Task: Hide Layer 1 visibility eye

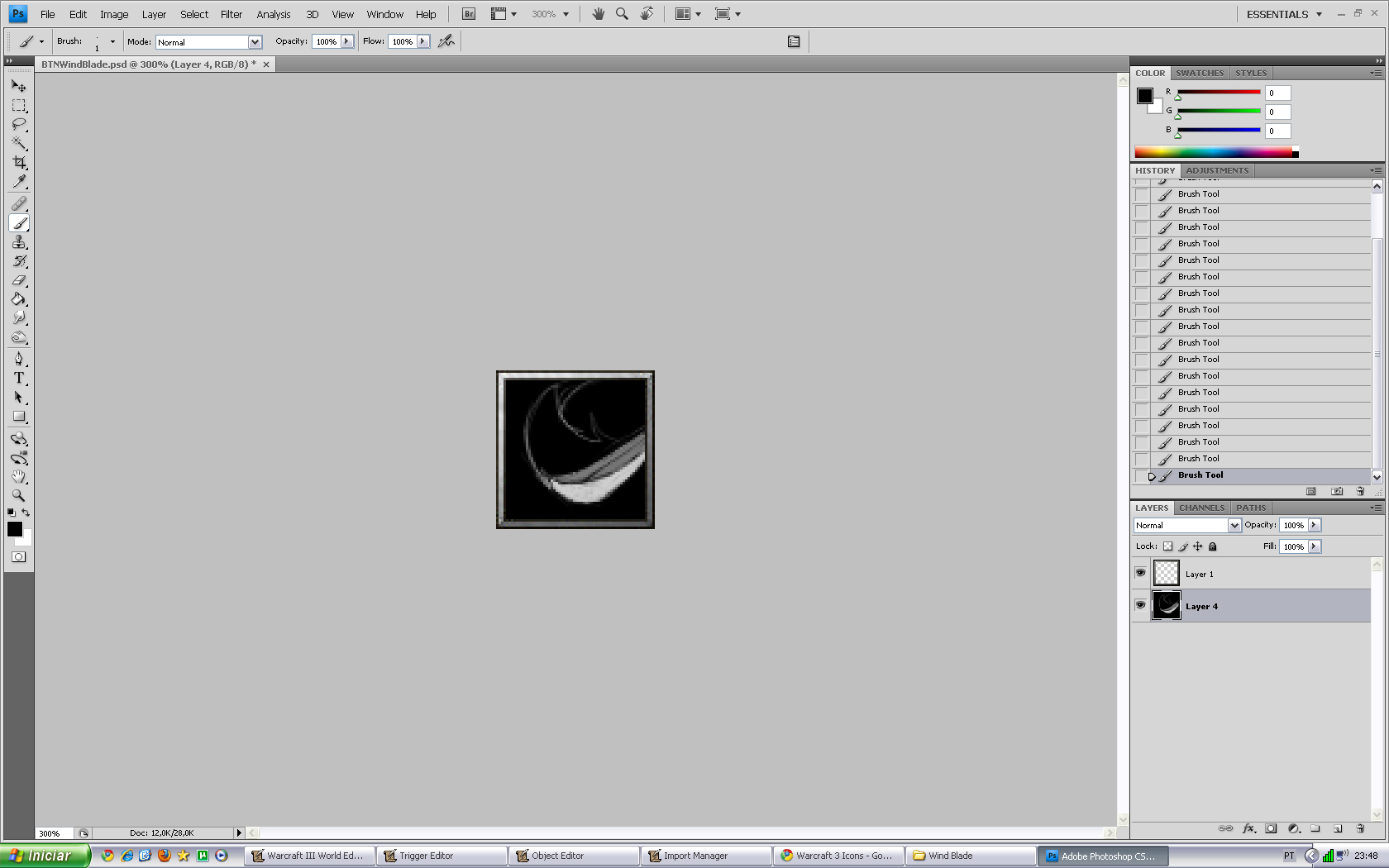Action: [x=1141, y=573]
